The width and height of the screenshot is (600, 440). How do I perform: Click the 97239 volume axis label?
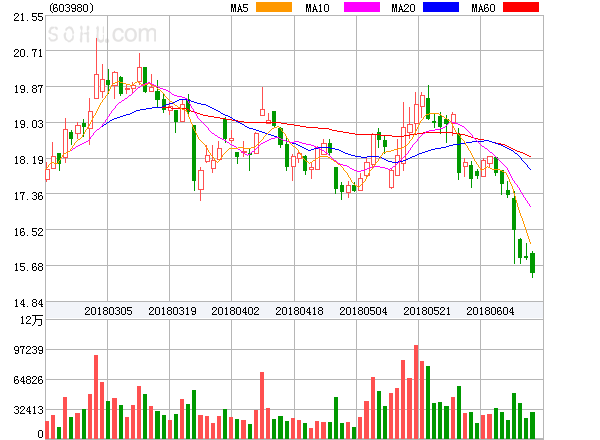pos(28,350)
